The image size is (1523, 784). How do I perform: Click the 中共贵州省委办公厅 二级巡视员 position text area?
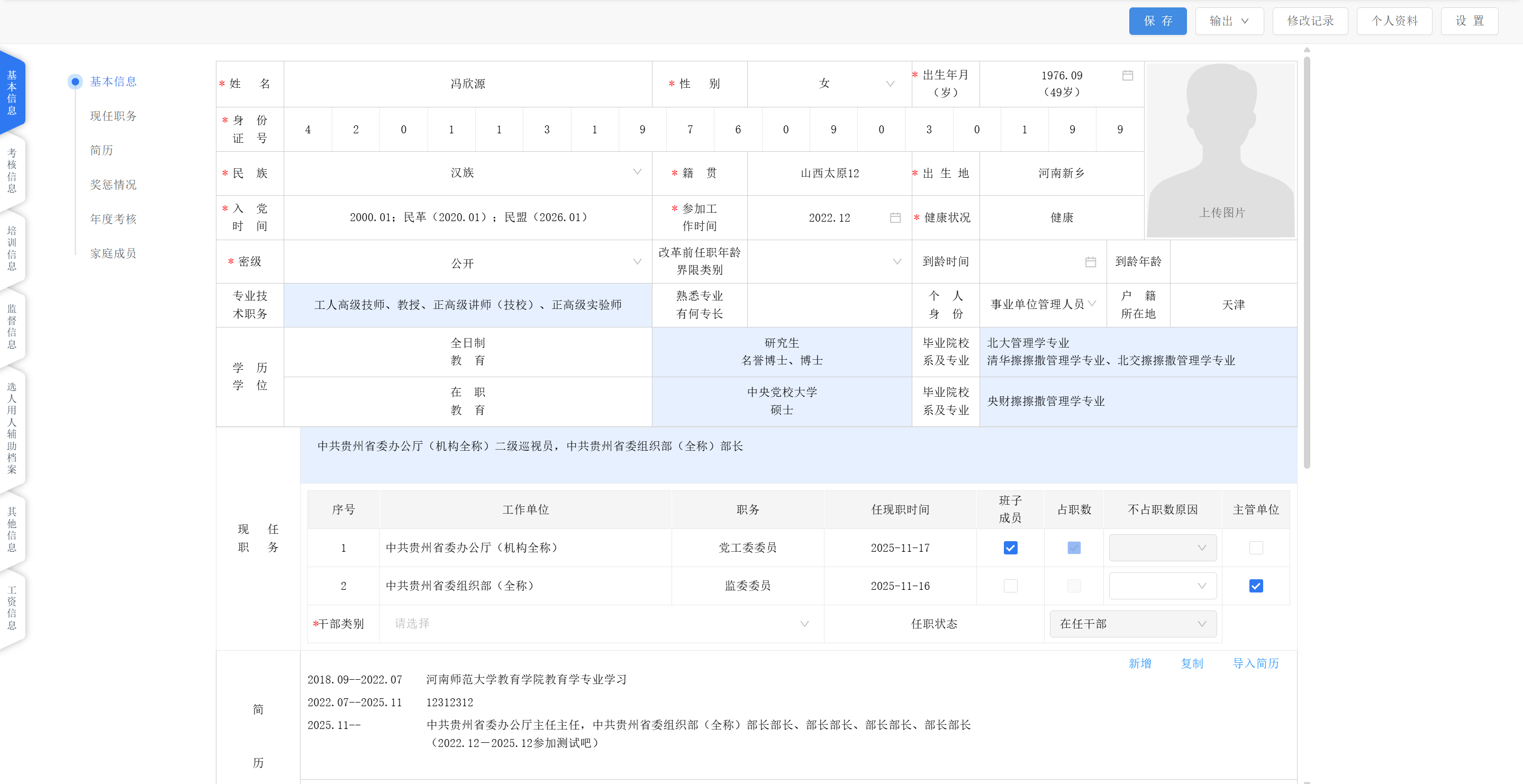click(x=798, y=455)
